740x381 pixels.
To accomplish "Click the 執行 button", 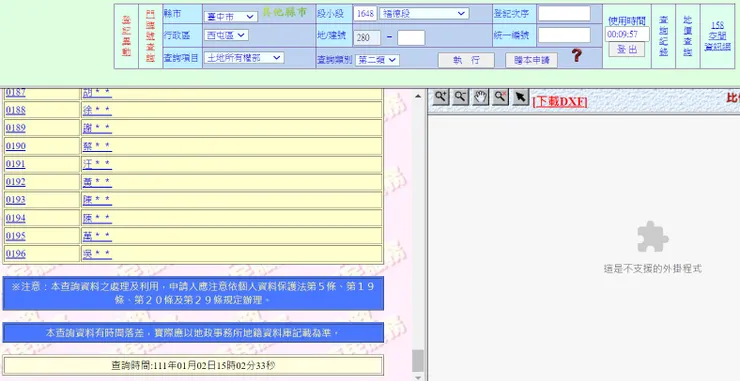I will tap(466, 60).
